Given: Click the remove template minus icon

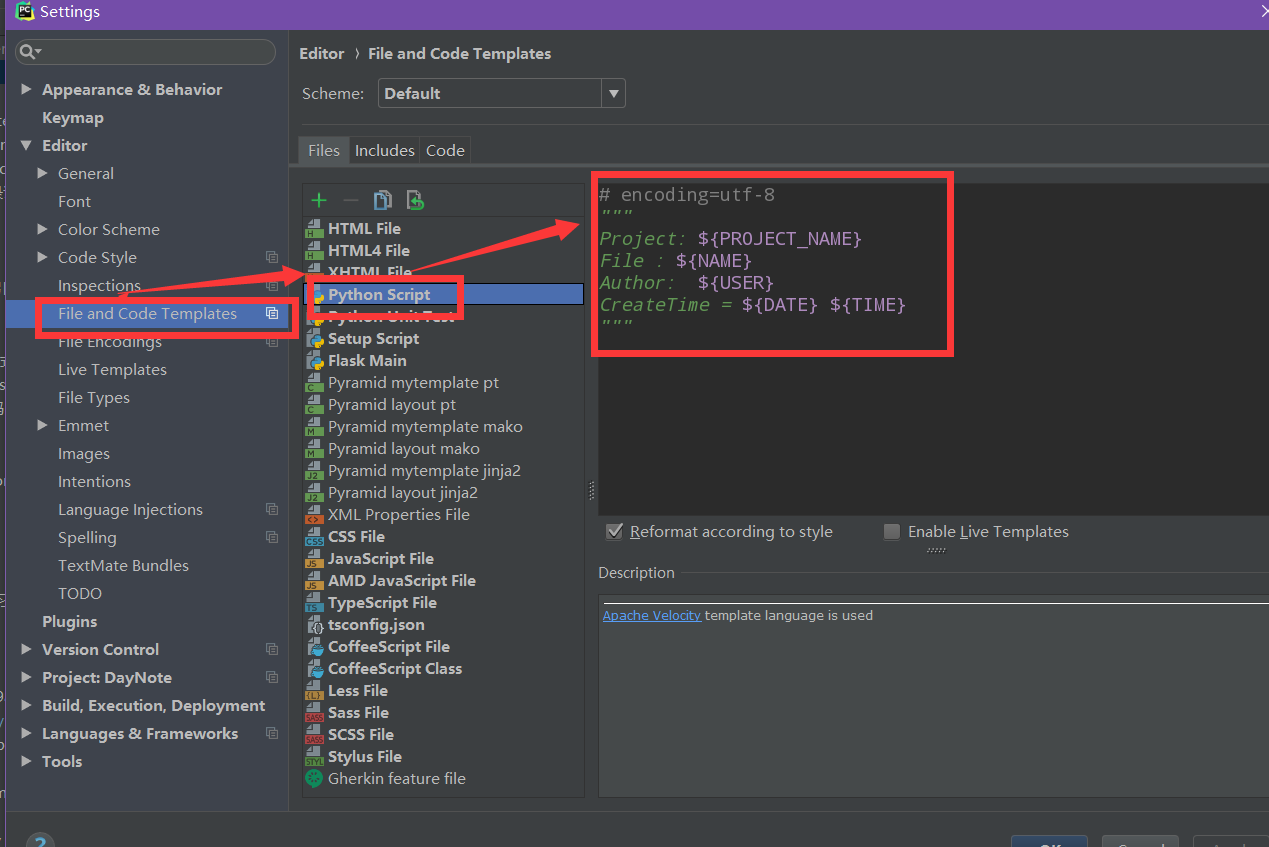Looking at the screenshot, I should (351, 201).
